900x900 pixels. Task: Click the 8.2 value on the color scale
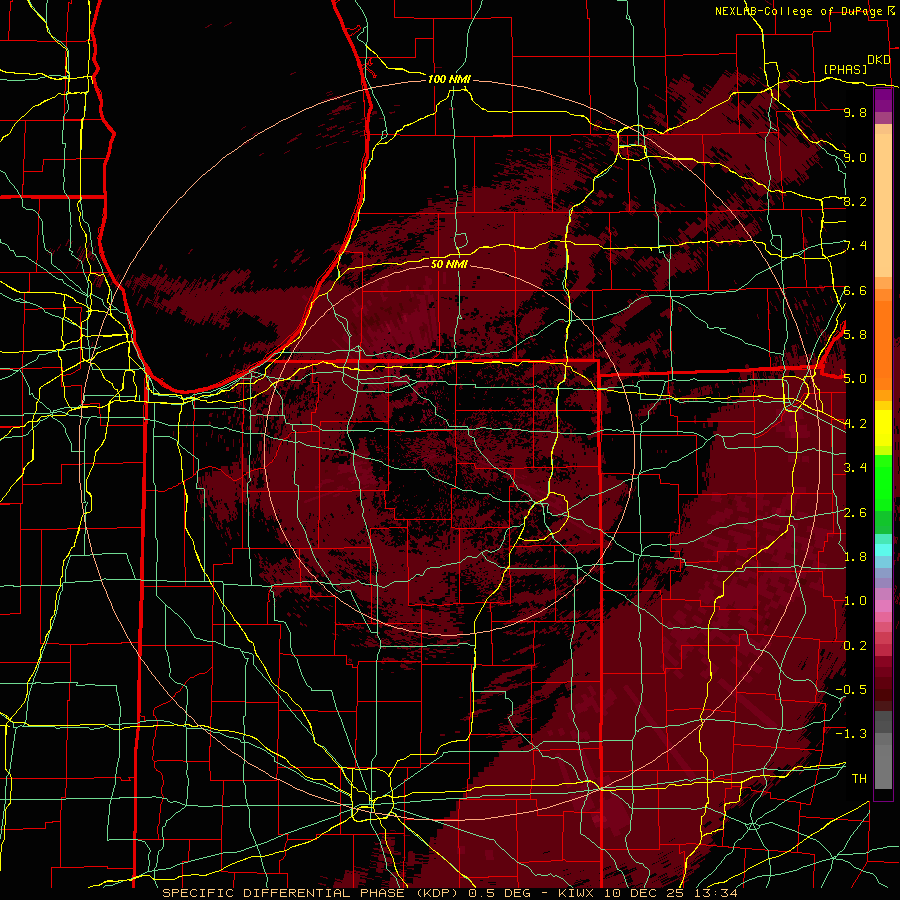pyautogui.click(x=855, y=201)
